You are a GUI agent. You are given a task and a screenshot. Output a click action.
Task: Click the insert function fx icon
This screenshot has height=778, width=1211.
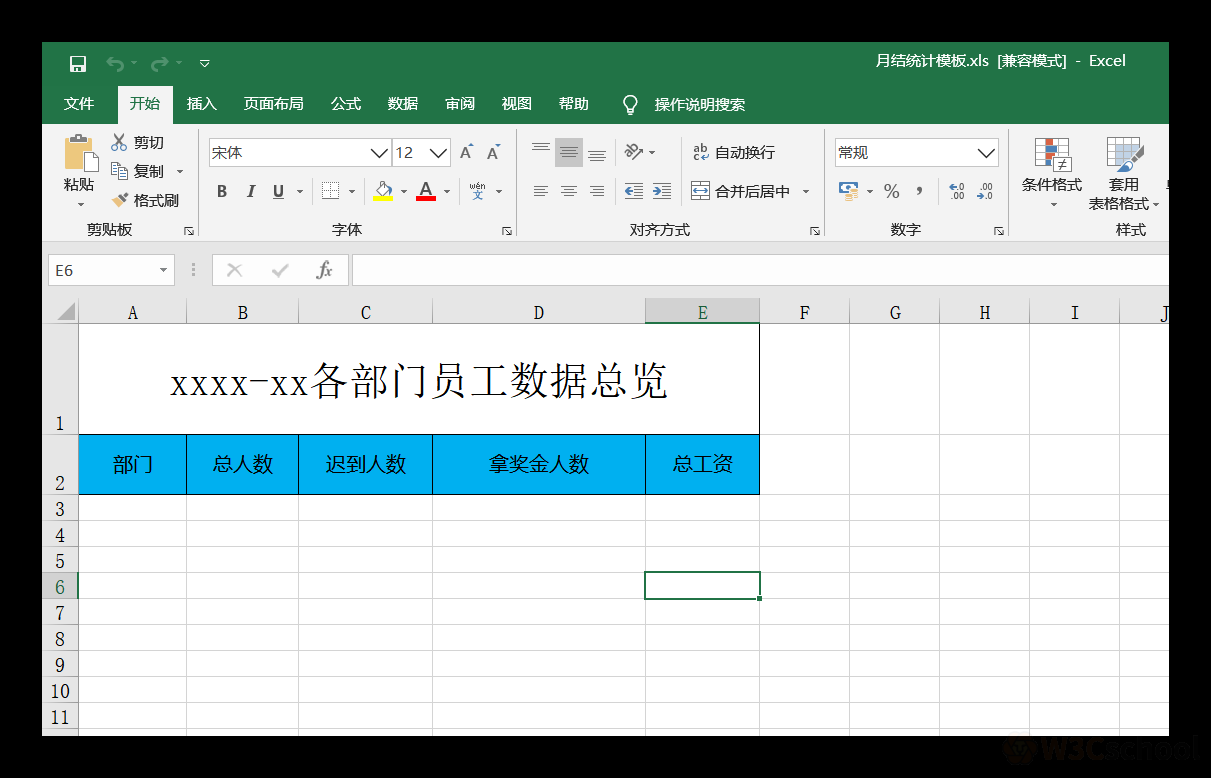pyautogui.click(x=324, y=270)
